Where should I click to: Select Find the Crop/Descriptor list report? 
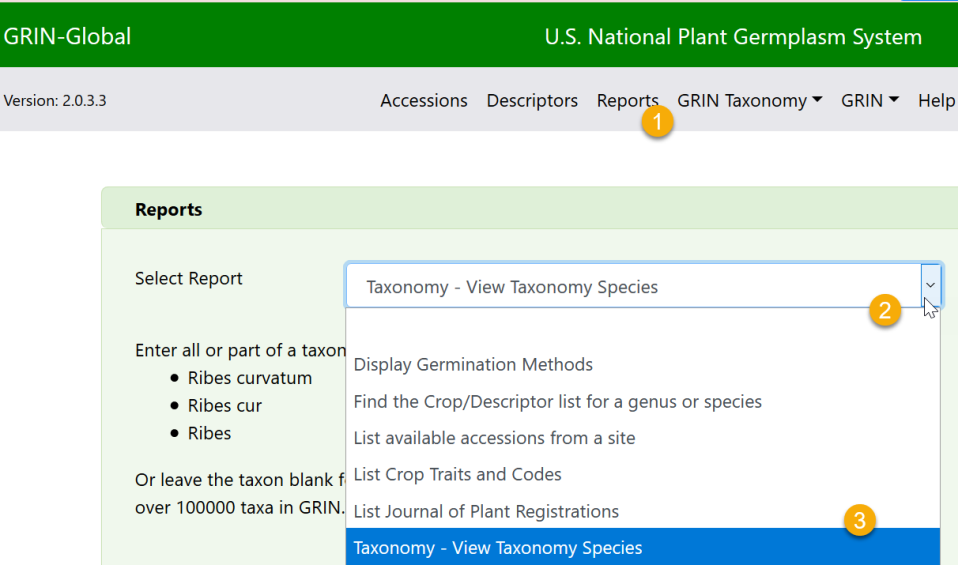643,401
